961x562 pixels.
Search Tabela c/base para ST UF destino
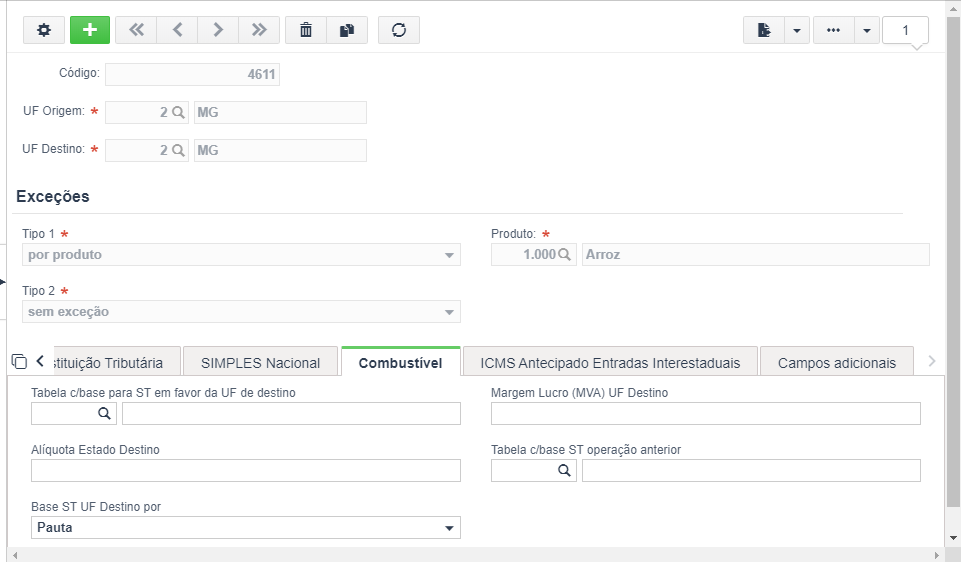click(x=104, y=414)
